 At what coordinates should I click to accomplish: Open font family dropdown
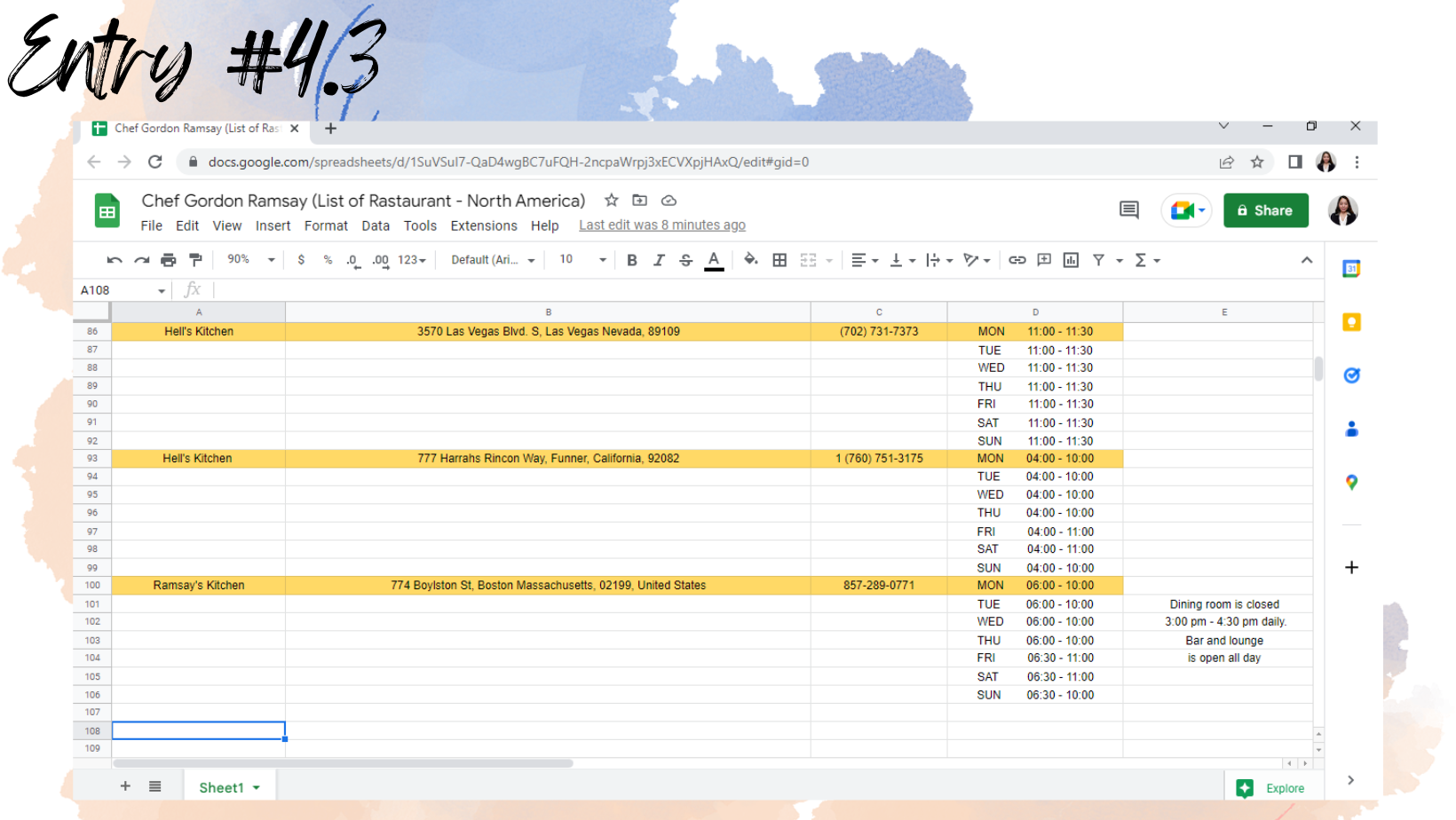(x=493, y=260)
